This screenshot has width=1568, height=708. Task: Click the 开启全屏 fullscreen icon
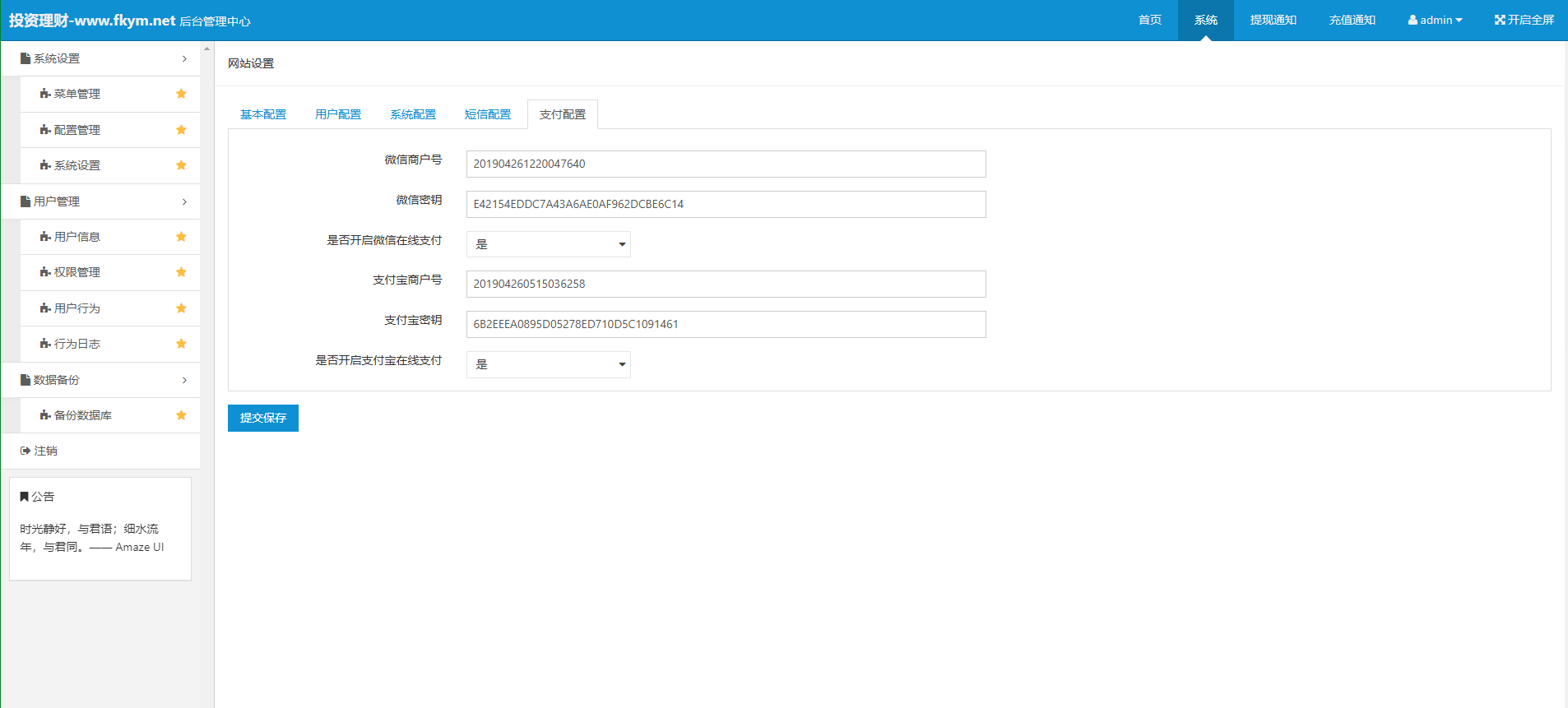tap(1500, 20)
